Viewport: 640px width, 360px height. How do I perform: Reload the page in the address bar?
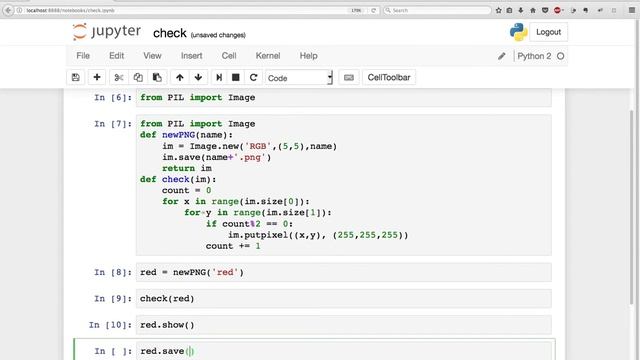click(373, 10)
